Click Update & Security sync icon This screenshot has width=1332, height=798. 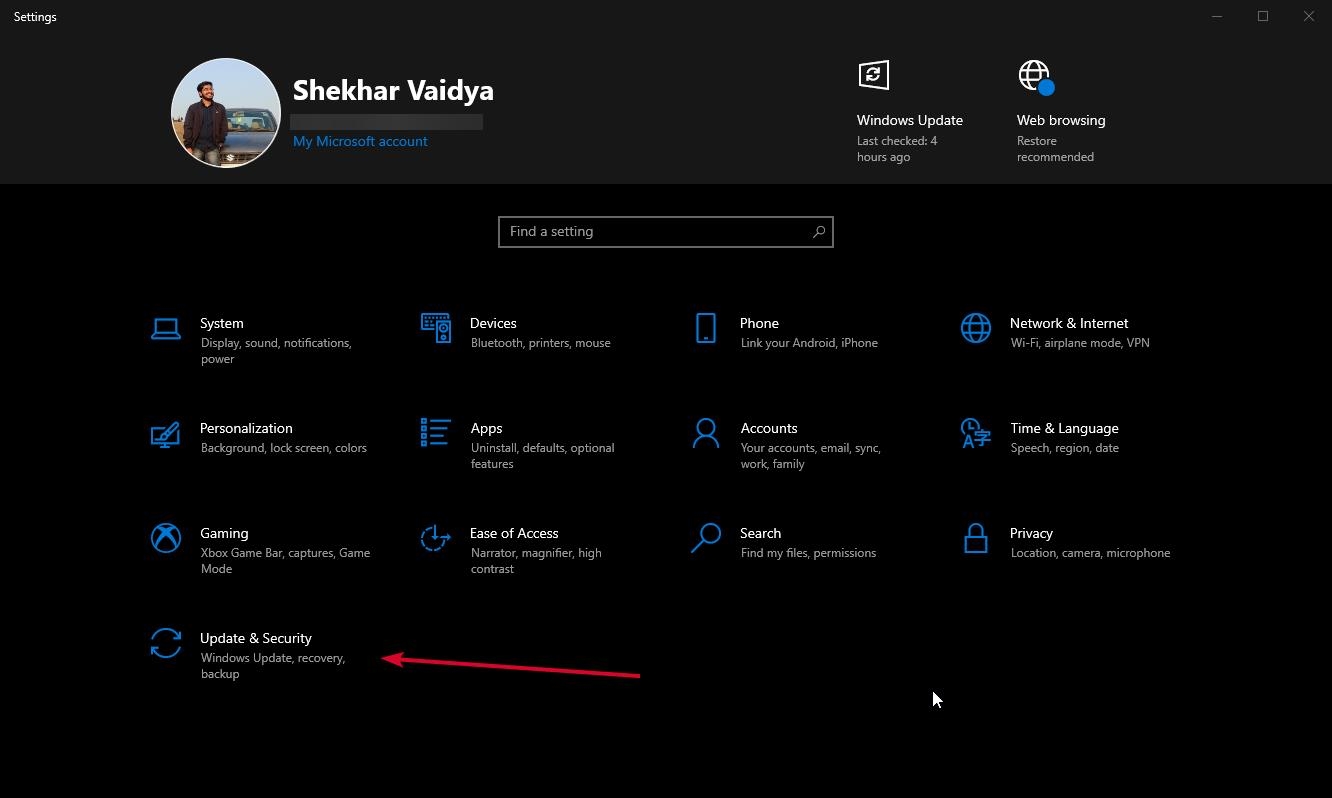coord(166,643)
